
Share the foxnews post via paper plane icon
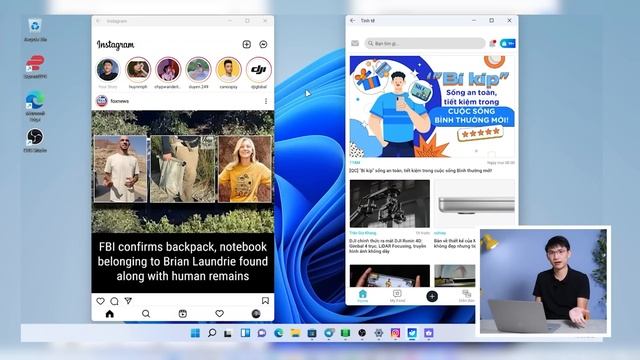(128, 301)
